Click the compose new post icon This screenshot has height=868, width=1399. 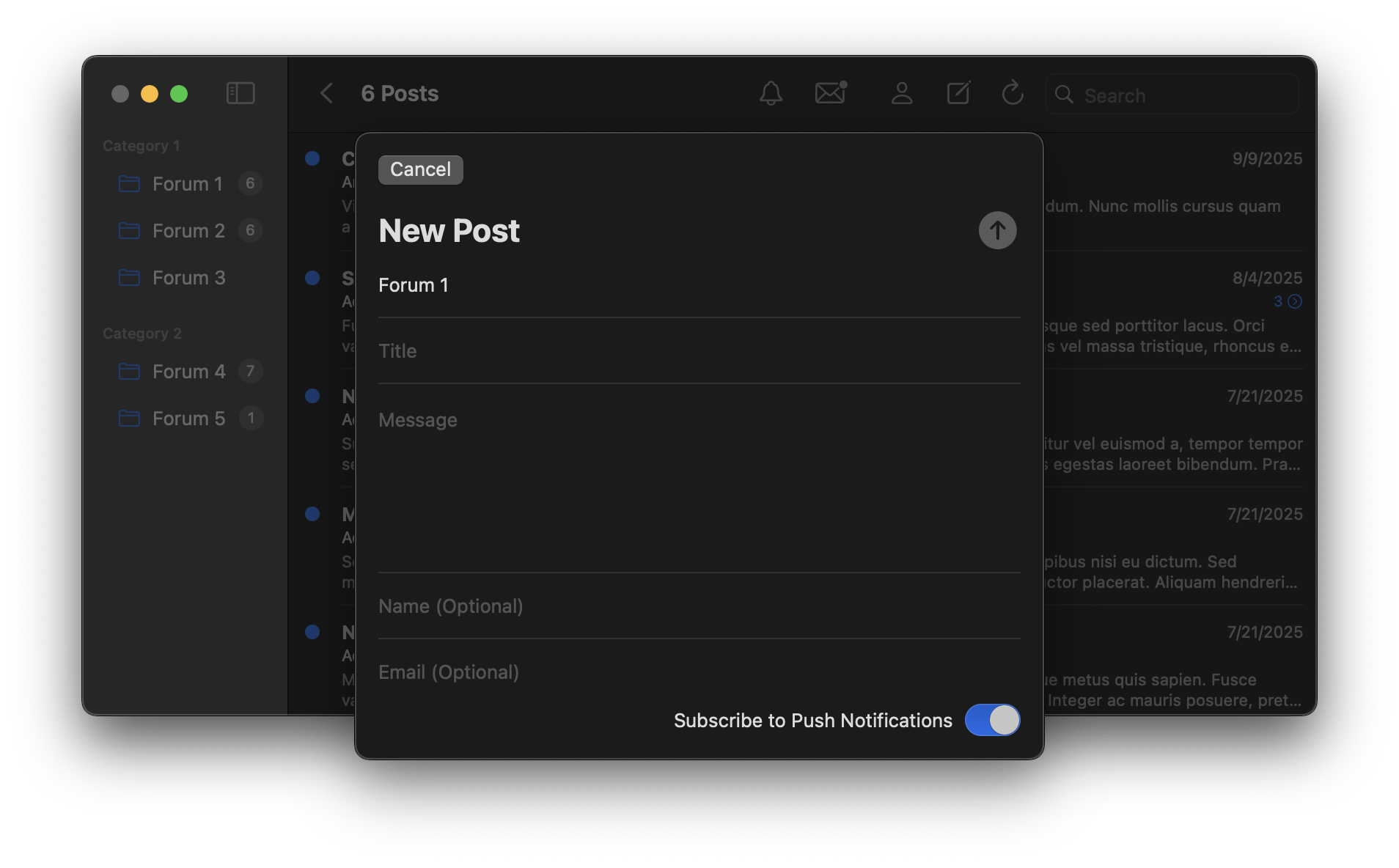click(x=958, y=93)
